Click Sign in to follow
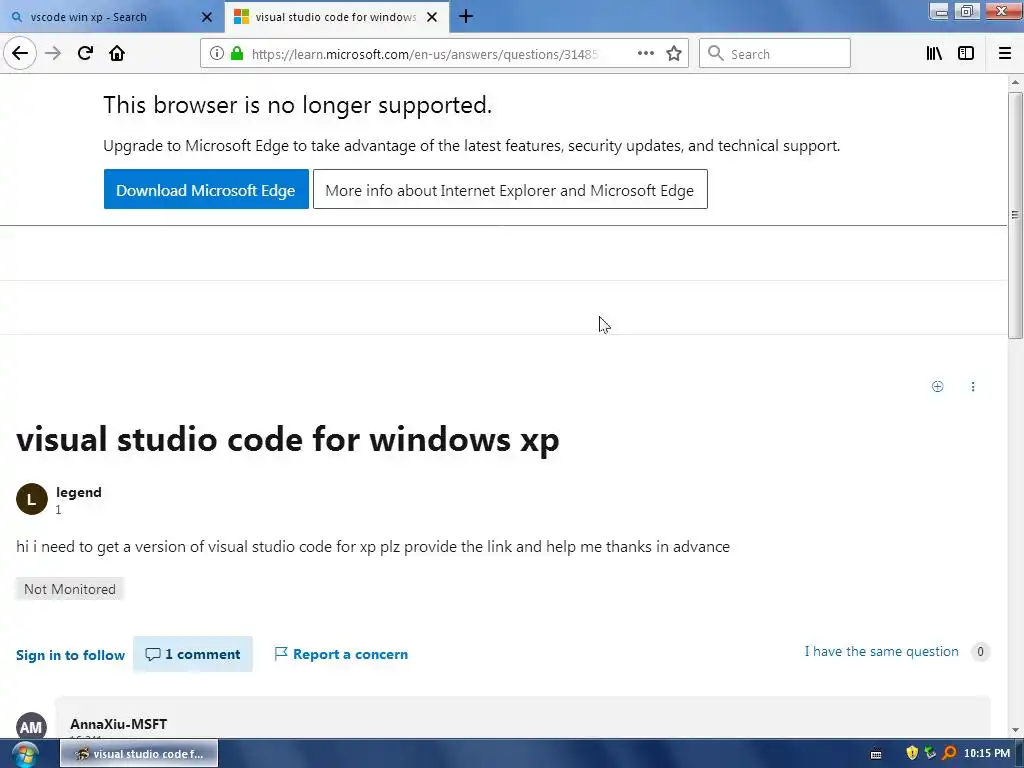The image size is (1024, 768). tap(71, 655)
